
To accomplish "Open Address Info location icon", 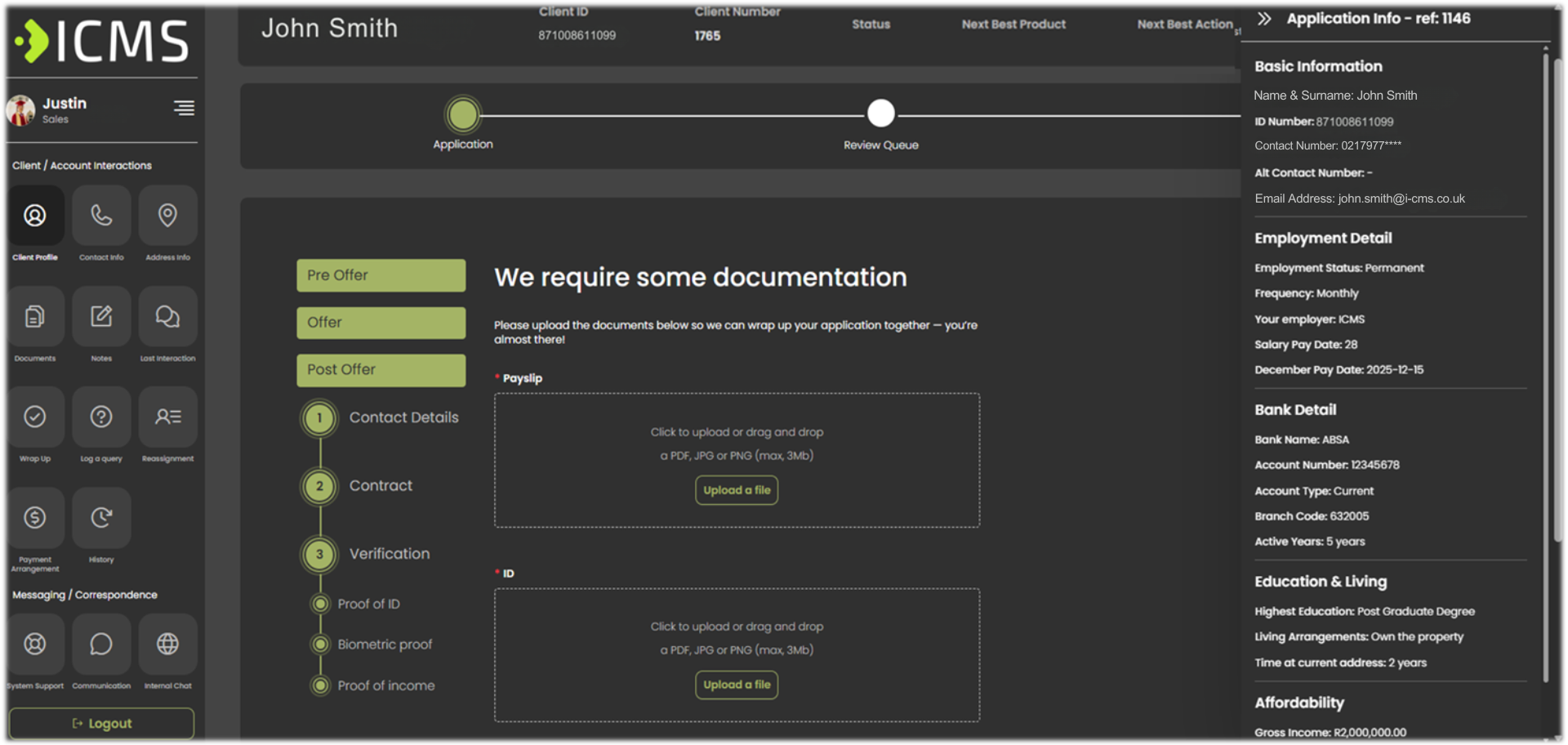I will pos(167,216).
